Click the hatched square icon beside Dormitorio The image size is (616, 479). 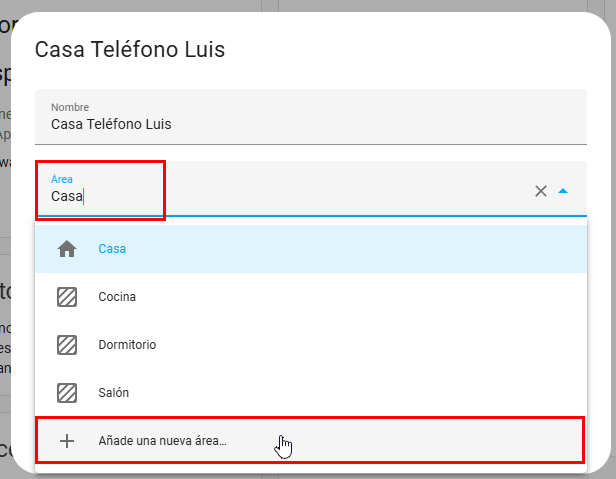(x=67, y=345)
